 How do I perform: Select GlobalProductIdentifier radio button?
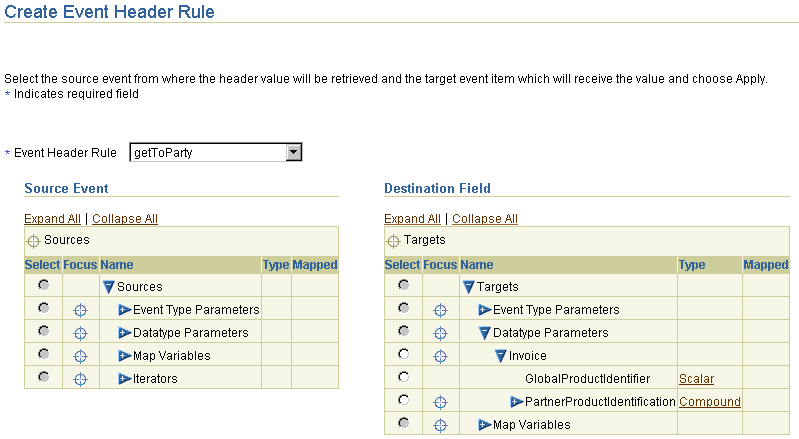point(404,377)
